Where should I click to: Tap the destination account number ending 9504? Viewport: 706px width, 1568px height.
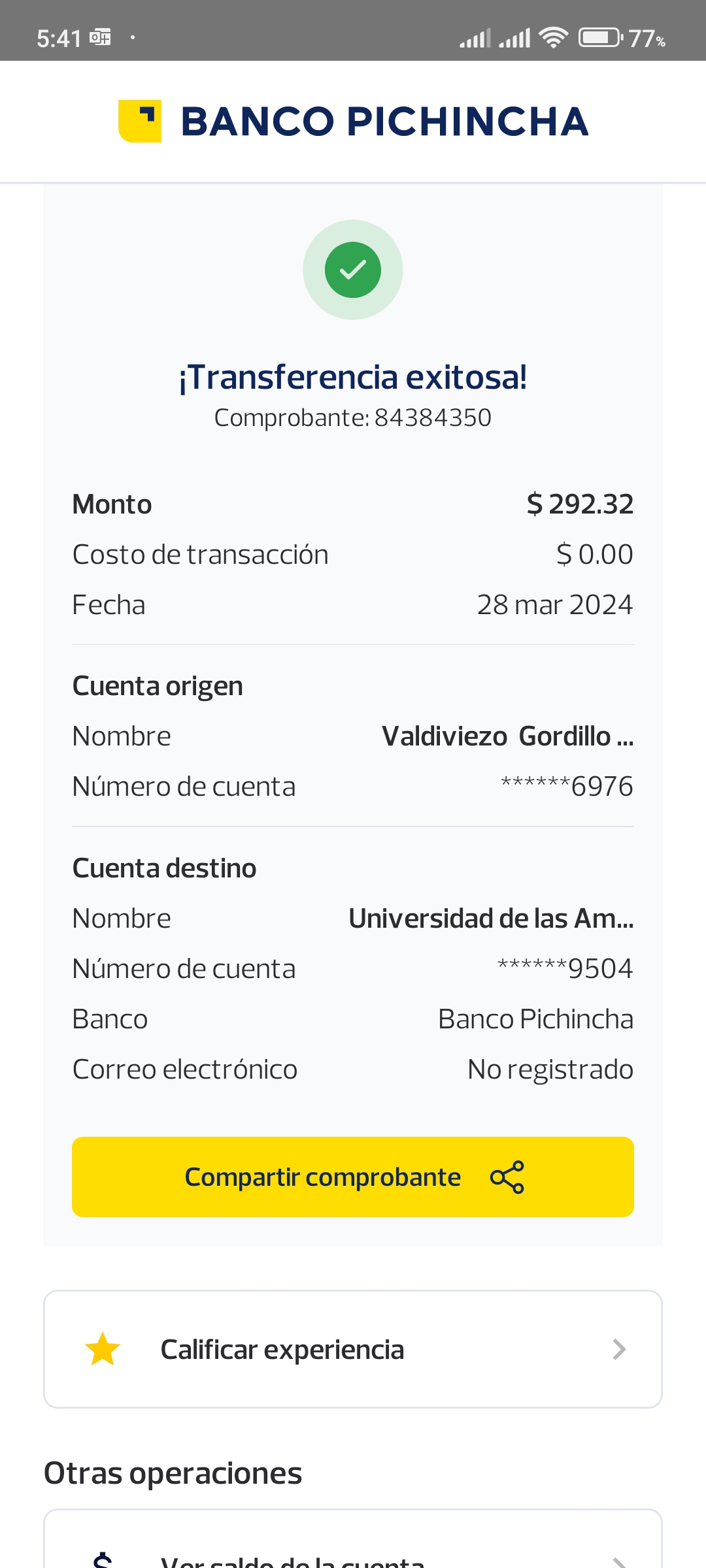click(x=565, y=969)
